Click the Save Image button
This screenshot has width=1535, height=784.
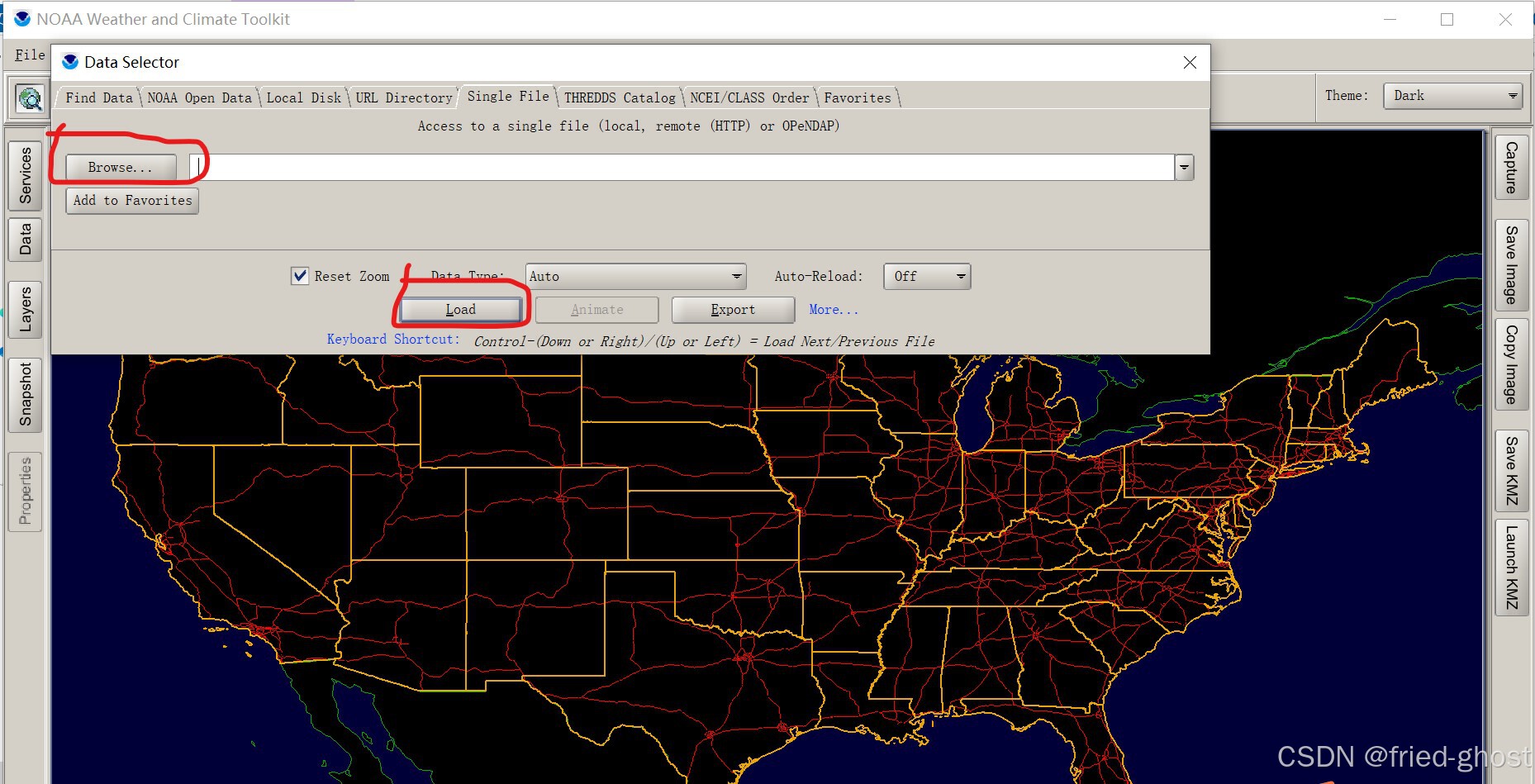1511,264
